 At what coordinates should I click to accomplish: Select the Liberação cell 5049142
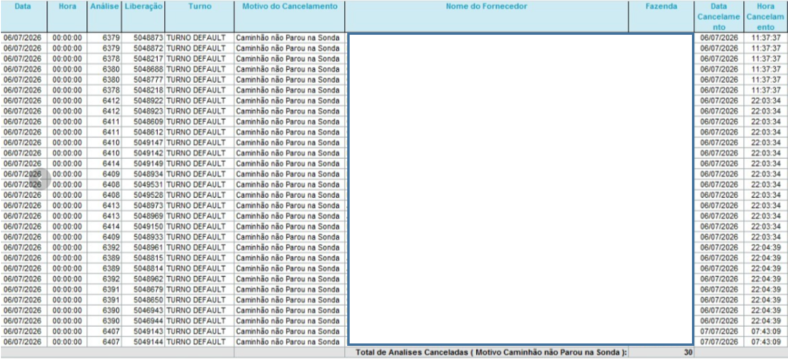[x=143, y=153]
